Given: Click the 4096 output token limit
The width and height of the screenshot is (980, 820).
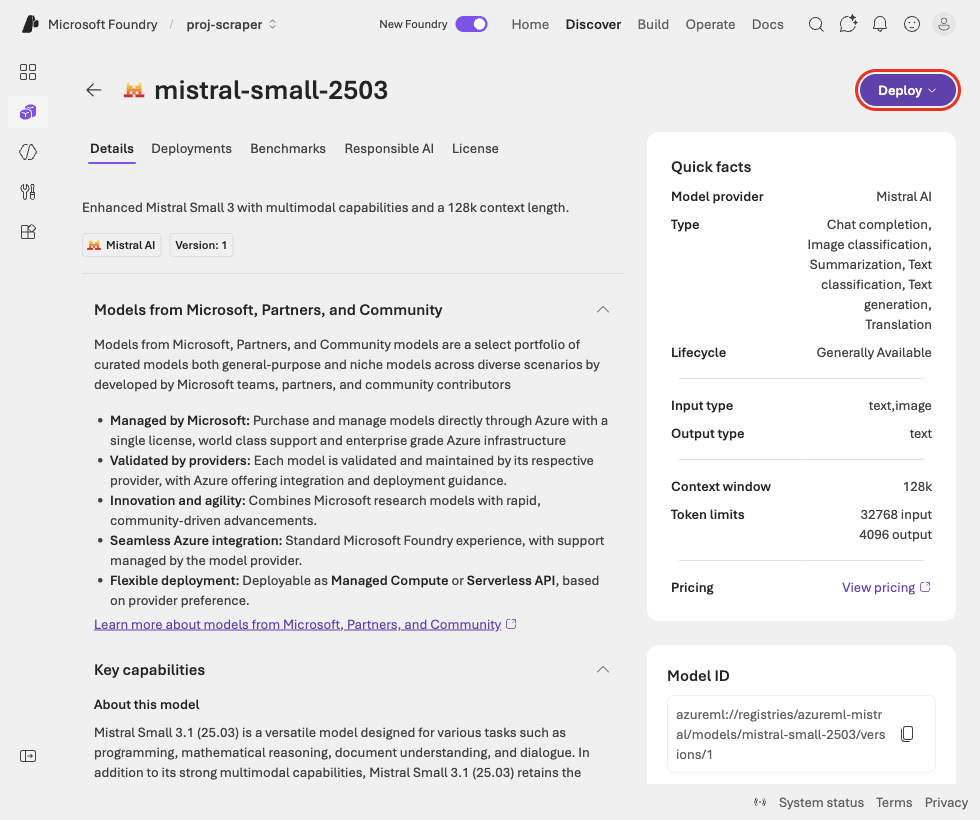Looking at the screenshot, I should pos(895,534).
